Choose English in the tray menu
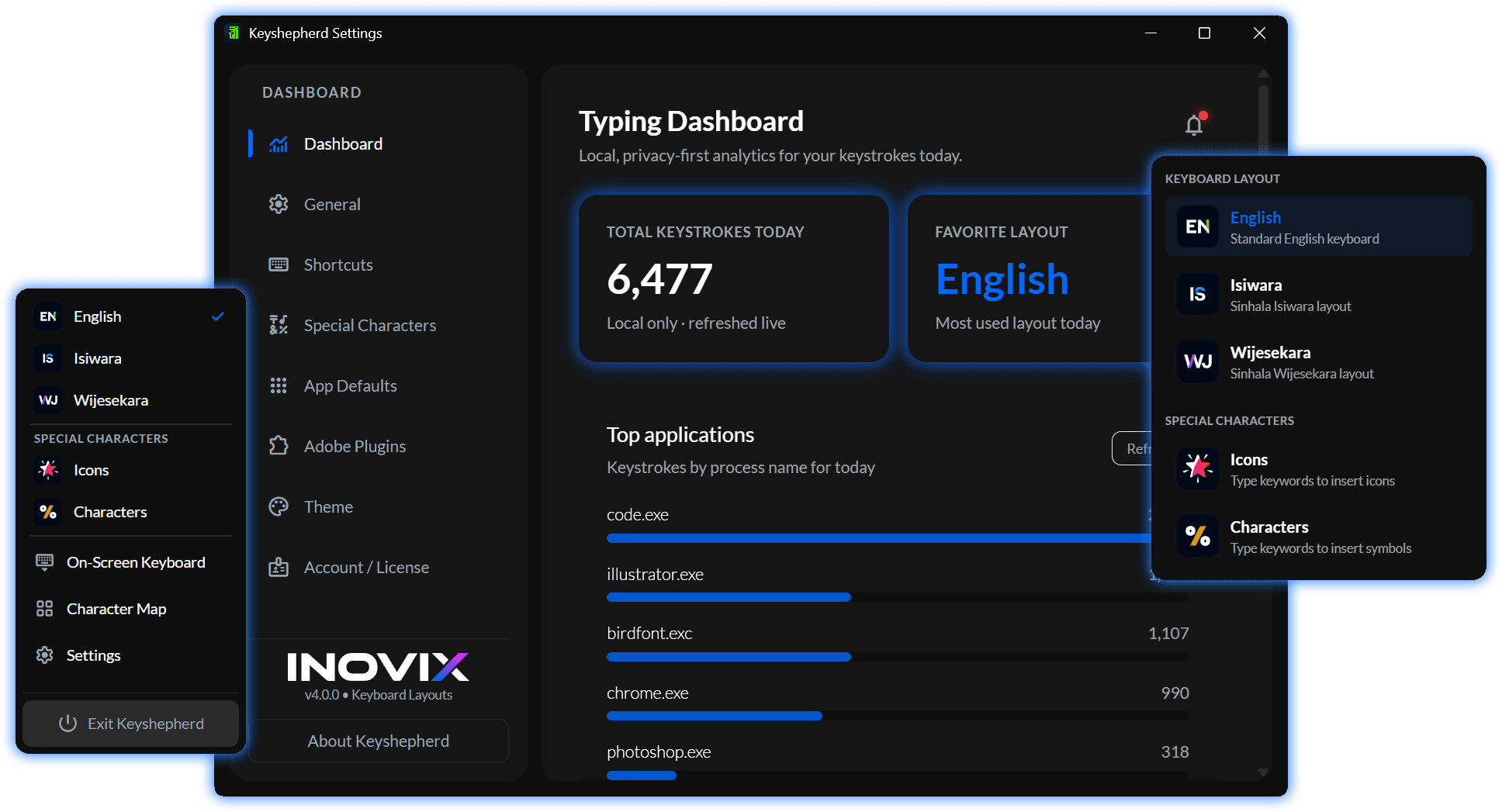This screenshot has width=1502, height=812. coord(130,316)
